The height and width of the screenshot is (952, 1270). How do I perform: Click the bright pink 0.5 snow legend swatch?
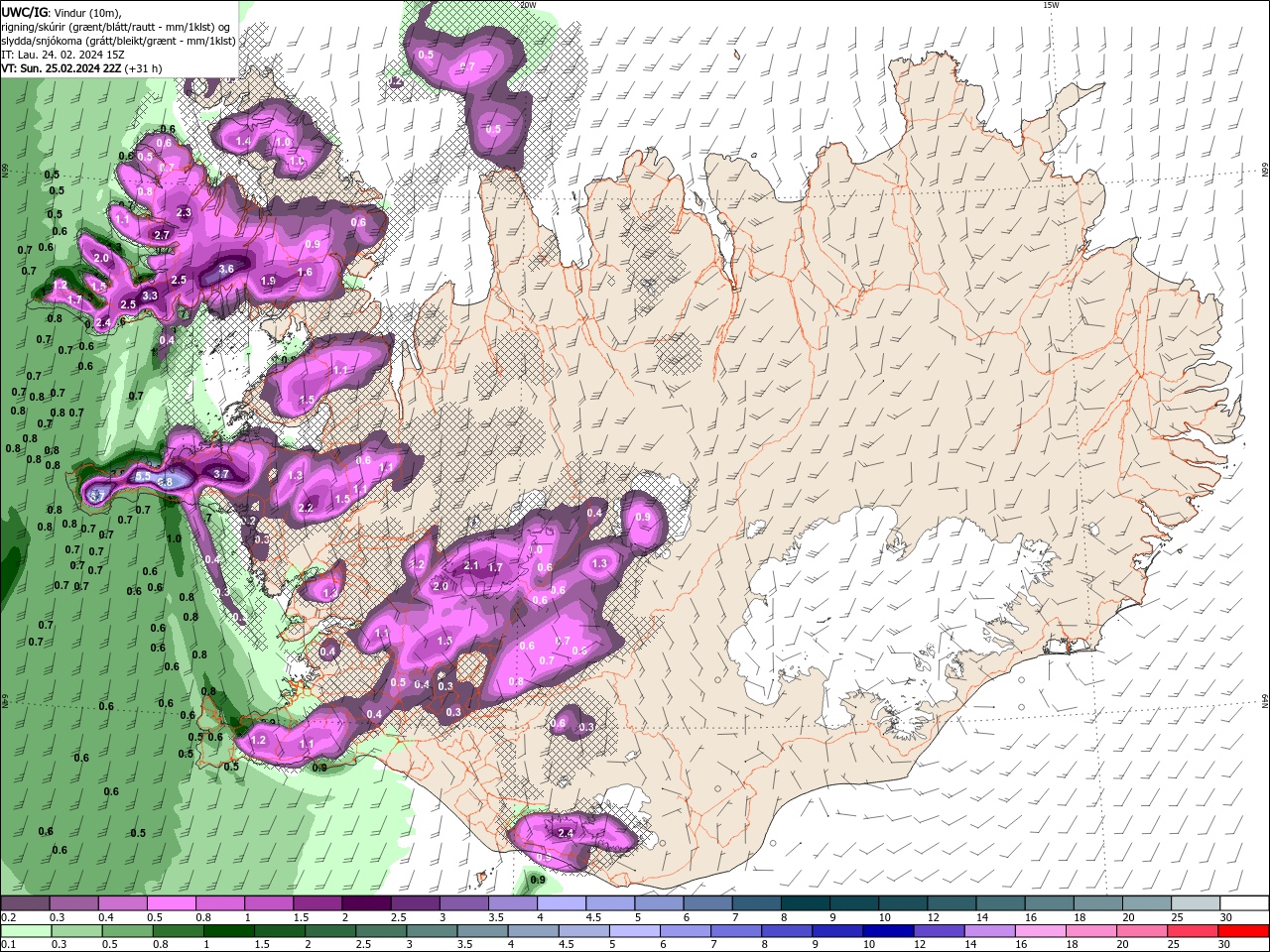pos(171,903)
